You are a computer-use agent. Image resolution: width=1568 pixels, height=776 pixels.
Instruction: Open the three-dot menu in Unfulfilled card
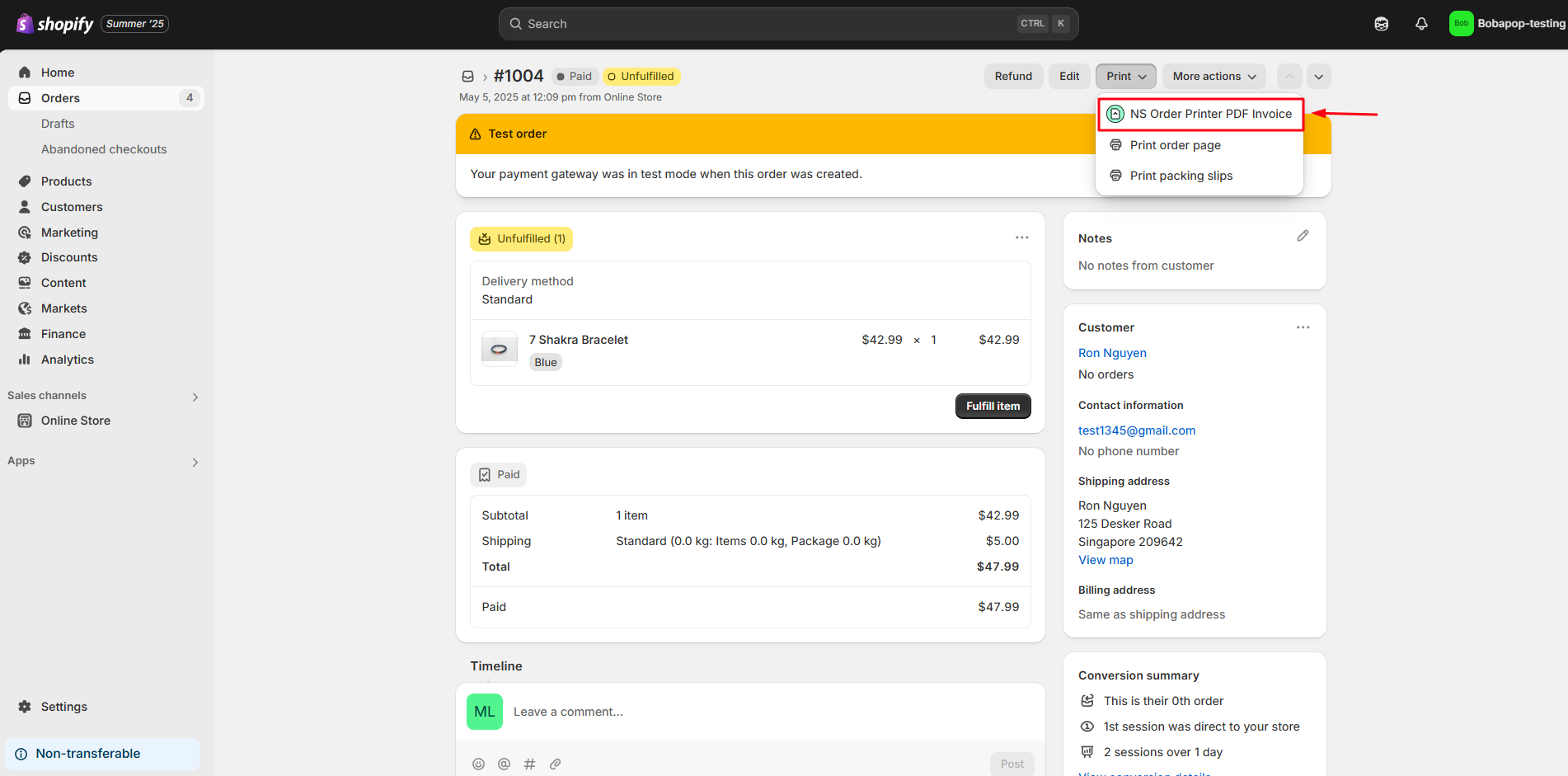pos(1021,238)
